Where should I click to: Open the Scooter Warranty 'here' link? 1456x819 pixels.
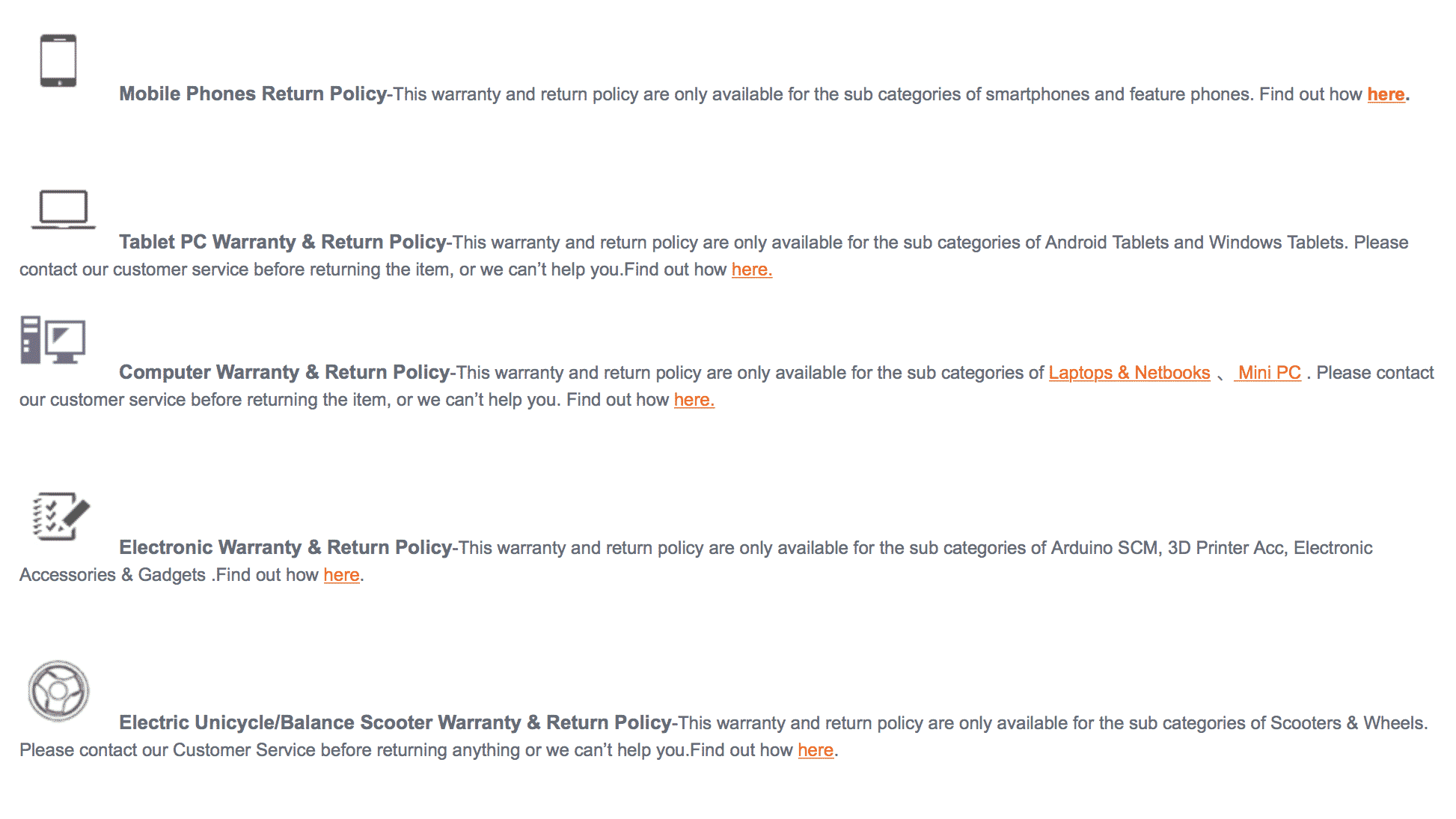click(x=816, y=750)
